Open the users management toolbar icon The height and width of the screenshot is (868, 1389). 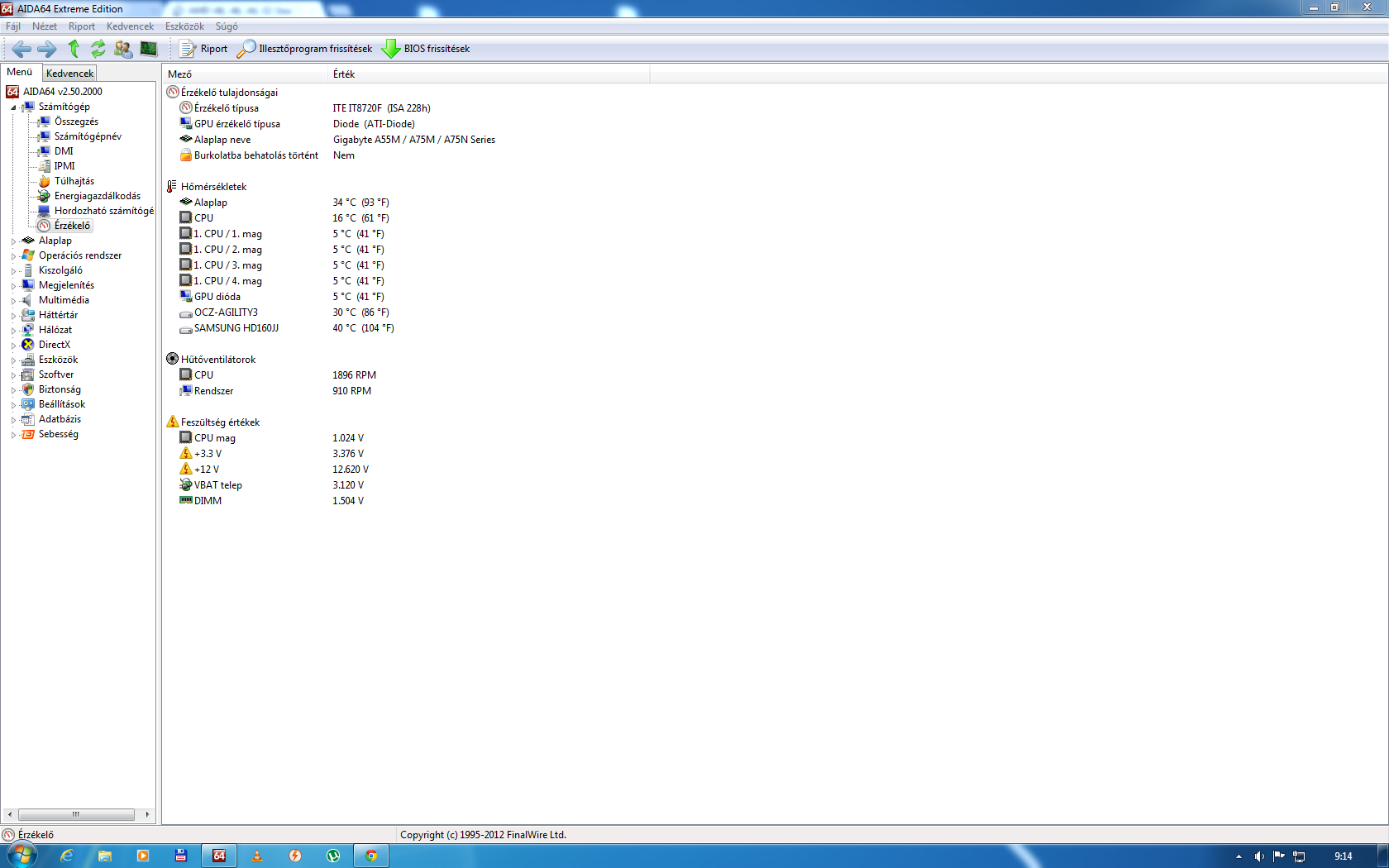tap(123, 49)
